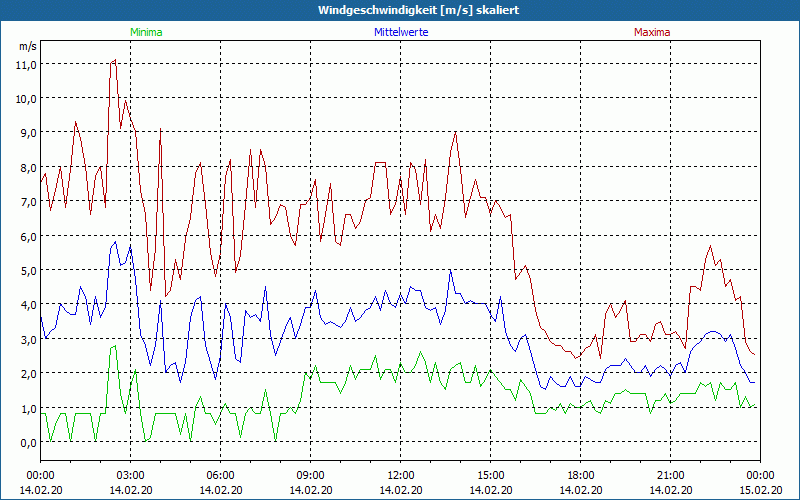The image size is (800, 500).
Task: Click the '06:00' time axis label
Action: (x=220, y=476)
